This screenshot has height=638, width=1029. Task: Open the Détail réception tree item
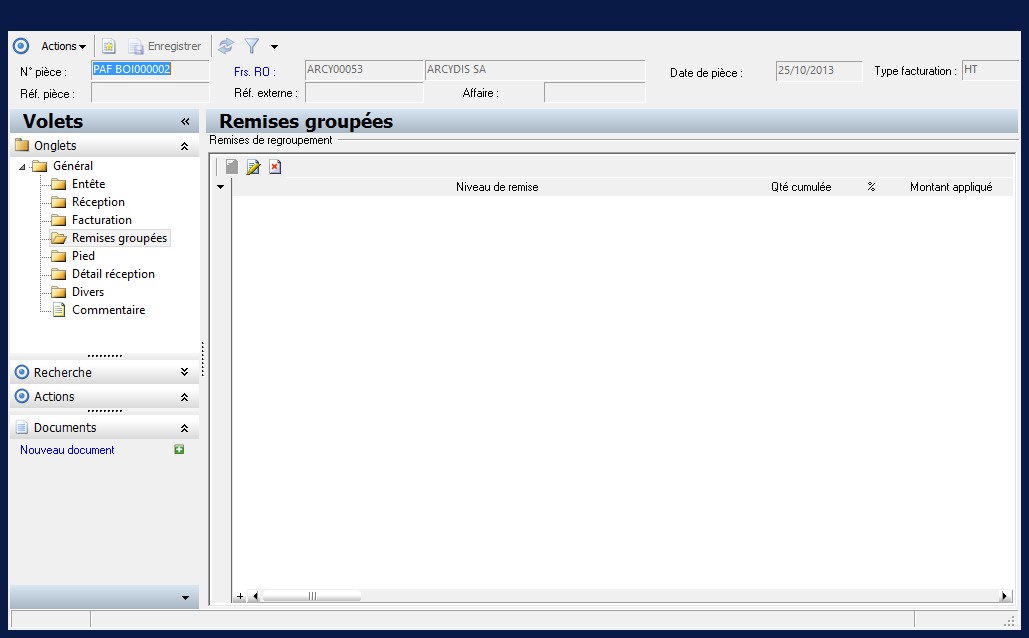pos(113,274)
